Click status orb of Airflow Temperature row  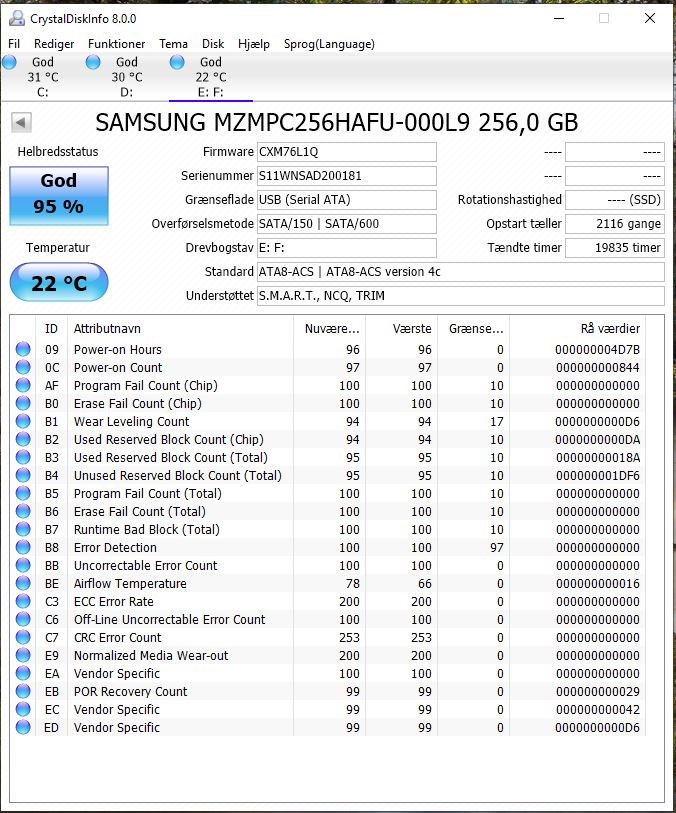point(23,583)
